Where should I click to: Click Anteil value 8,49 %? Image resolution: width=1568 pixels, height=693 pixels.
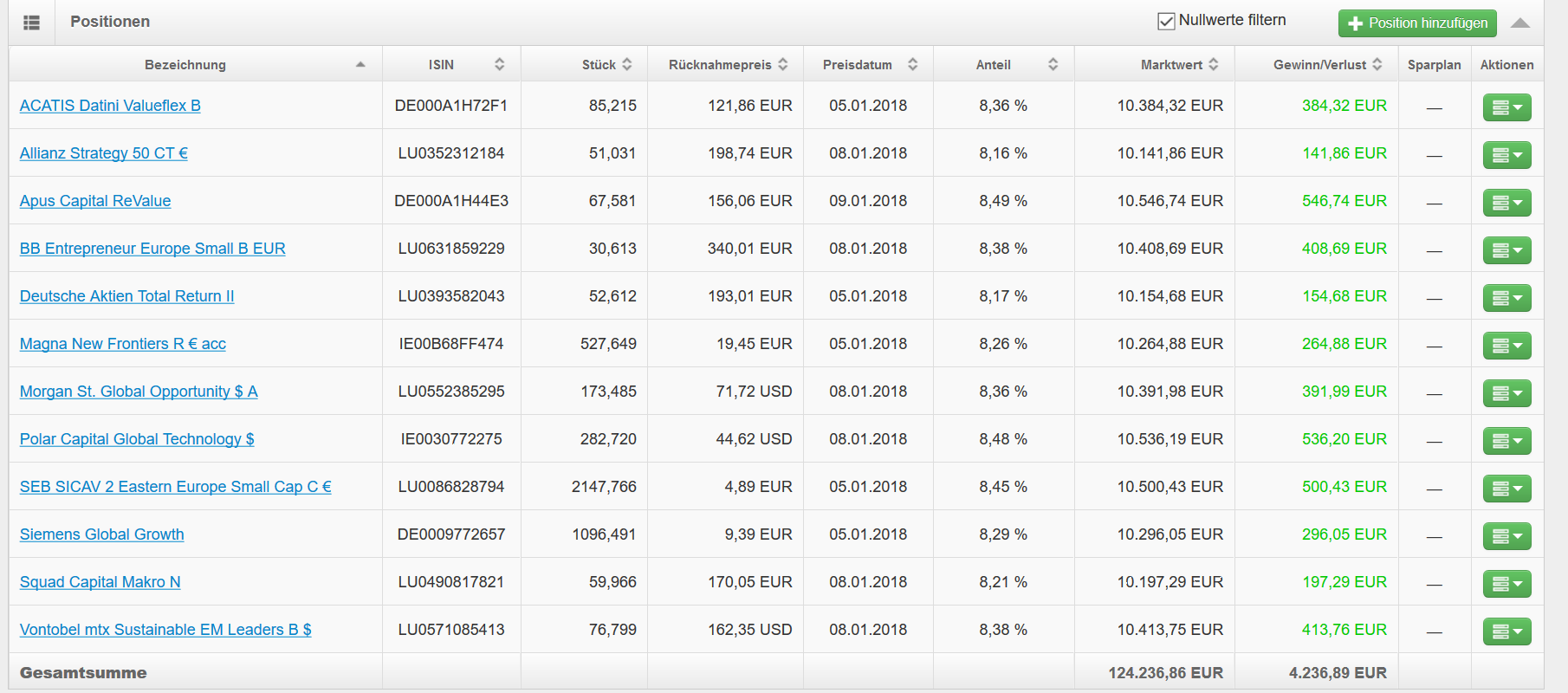click(1003, 201)
